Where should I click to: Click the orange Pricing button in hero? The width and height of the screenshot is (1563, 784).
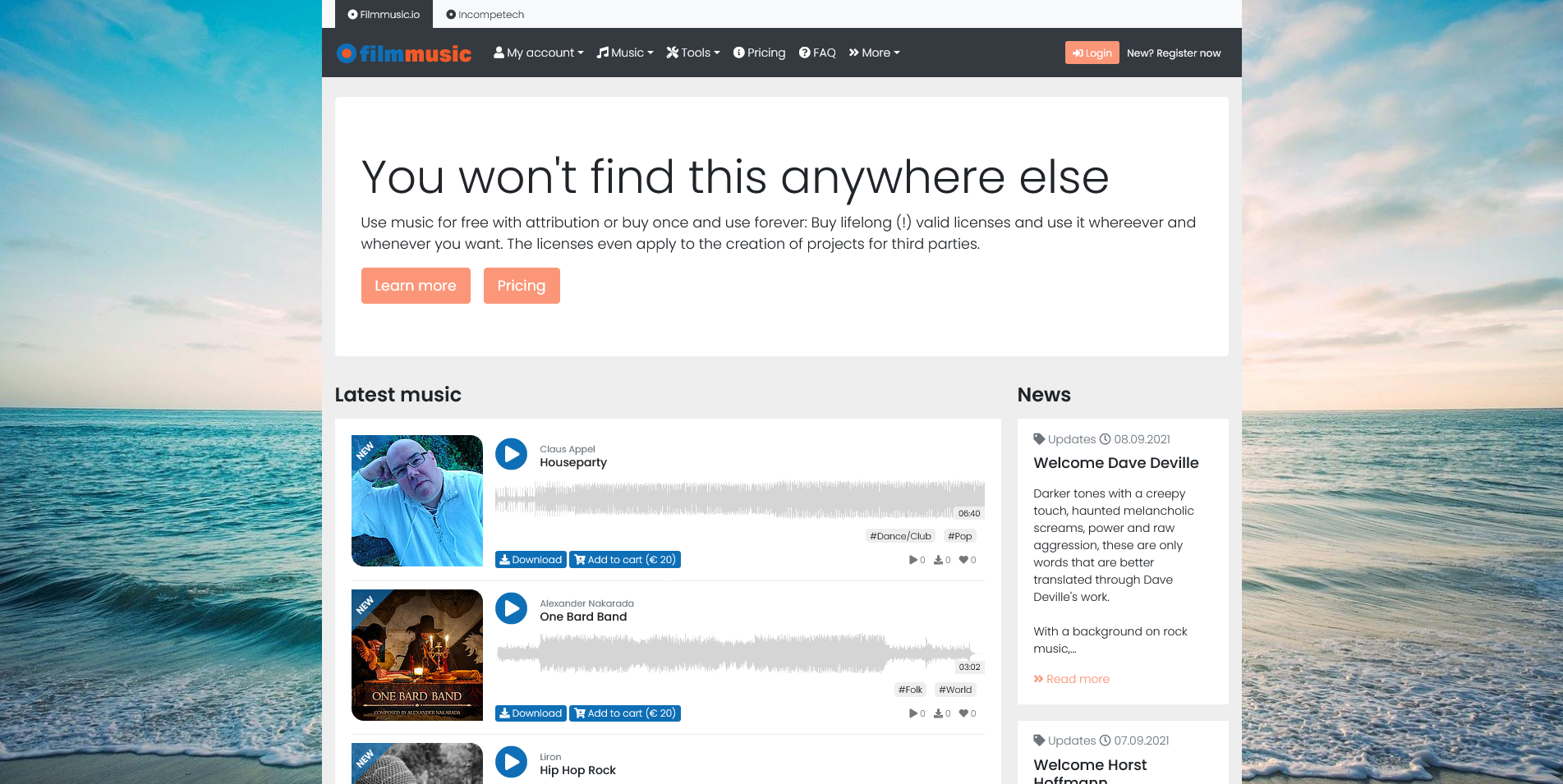(x=522, y=286)
